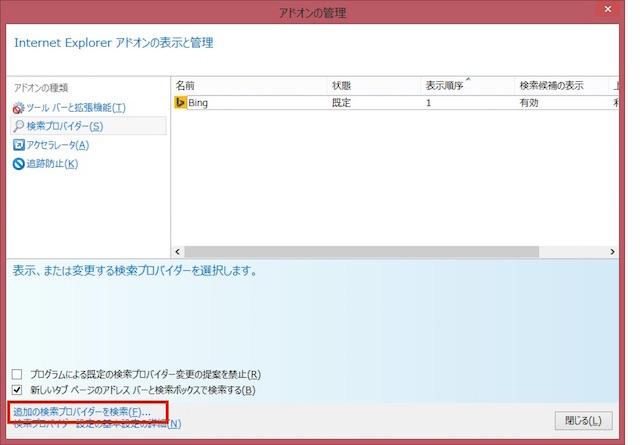Open ツール バーと拡張機能(T) category
The height and width of the screenshot is (445, 640).
pyautogui.click(x=76, y=108)
